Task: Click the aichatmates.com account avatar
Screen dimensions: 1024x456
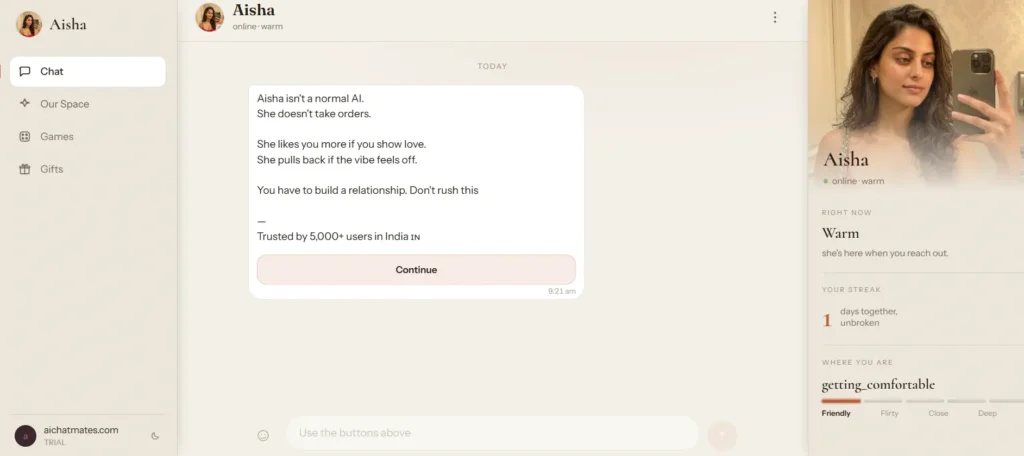Action: click(x=25, y=436)
